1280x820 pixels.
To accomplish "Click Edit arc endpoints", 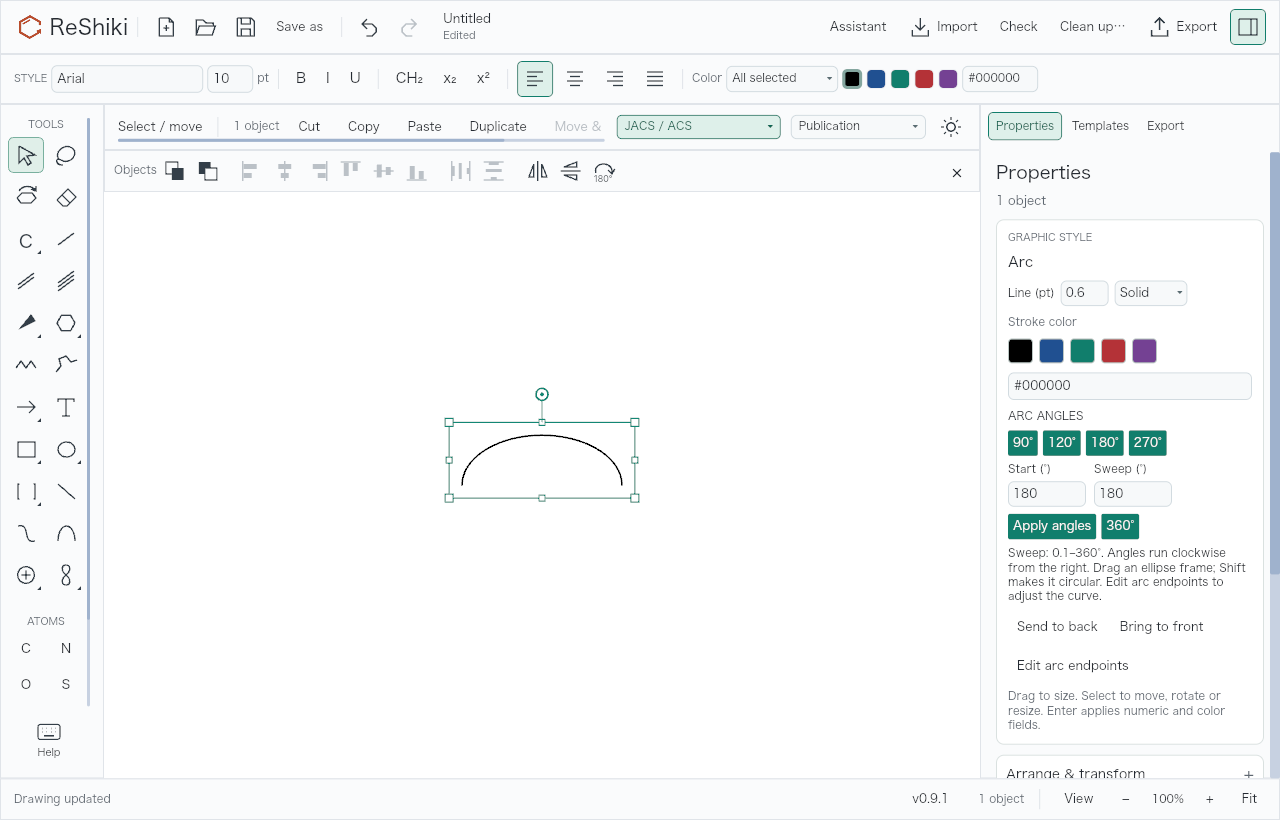I will coord(1073,665).
